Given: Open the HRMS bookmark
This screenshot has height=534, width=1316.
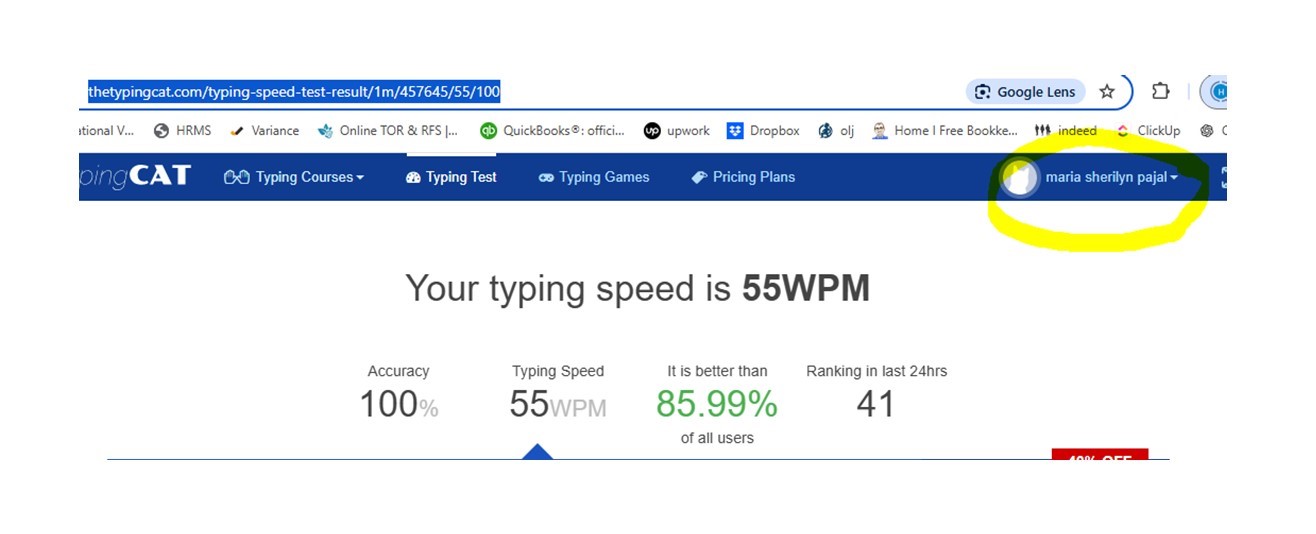Looking at the screenshot, I should (x=182, y=130).
